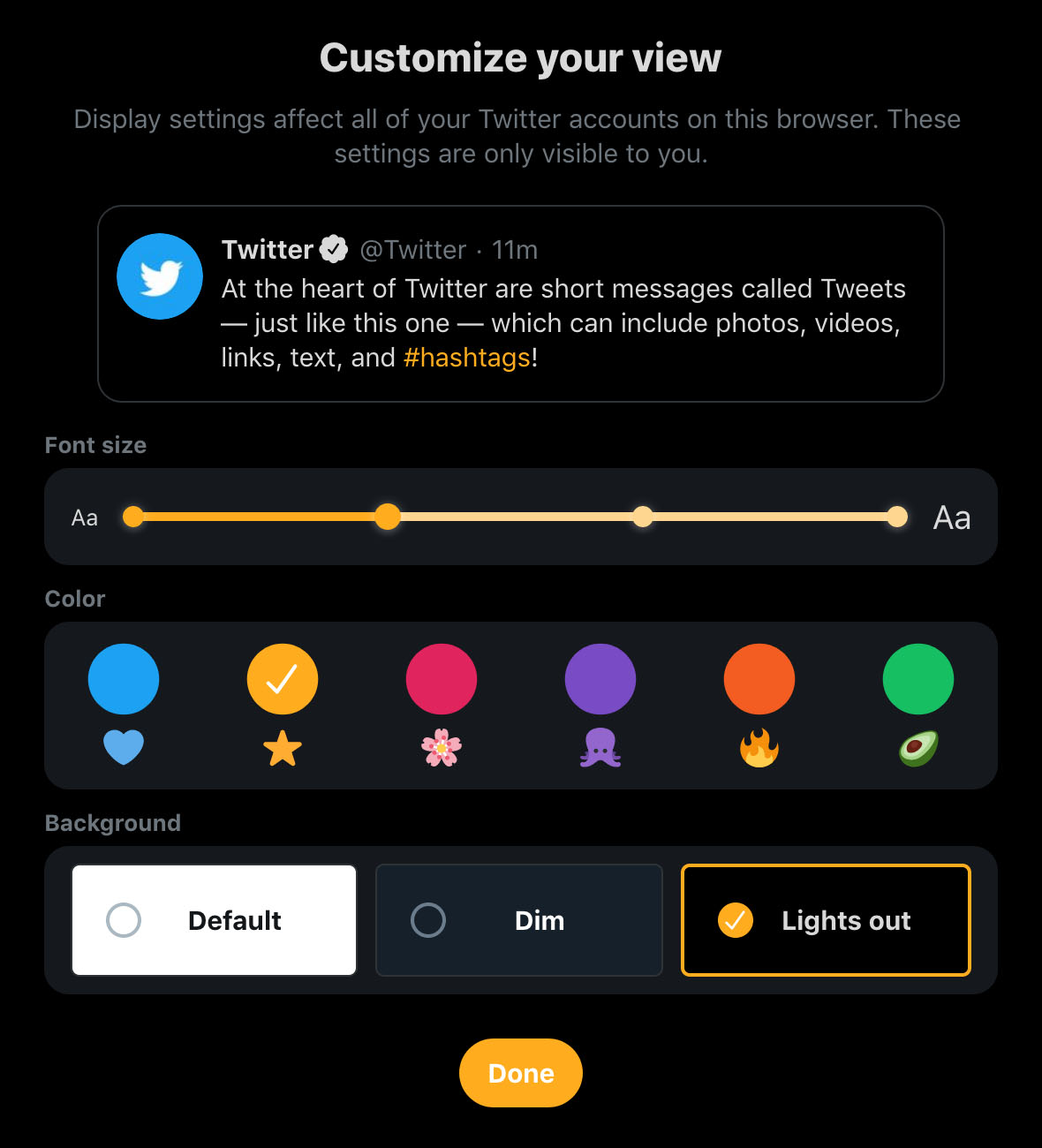Image resolution: width=1042 pixels, height=1148 pixels.
Task: Click the fire emoji icon
Action: (x=759, y=748)
